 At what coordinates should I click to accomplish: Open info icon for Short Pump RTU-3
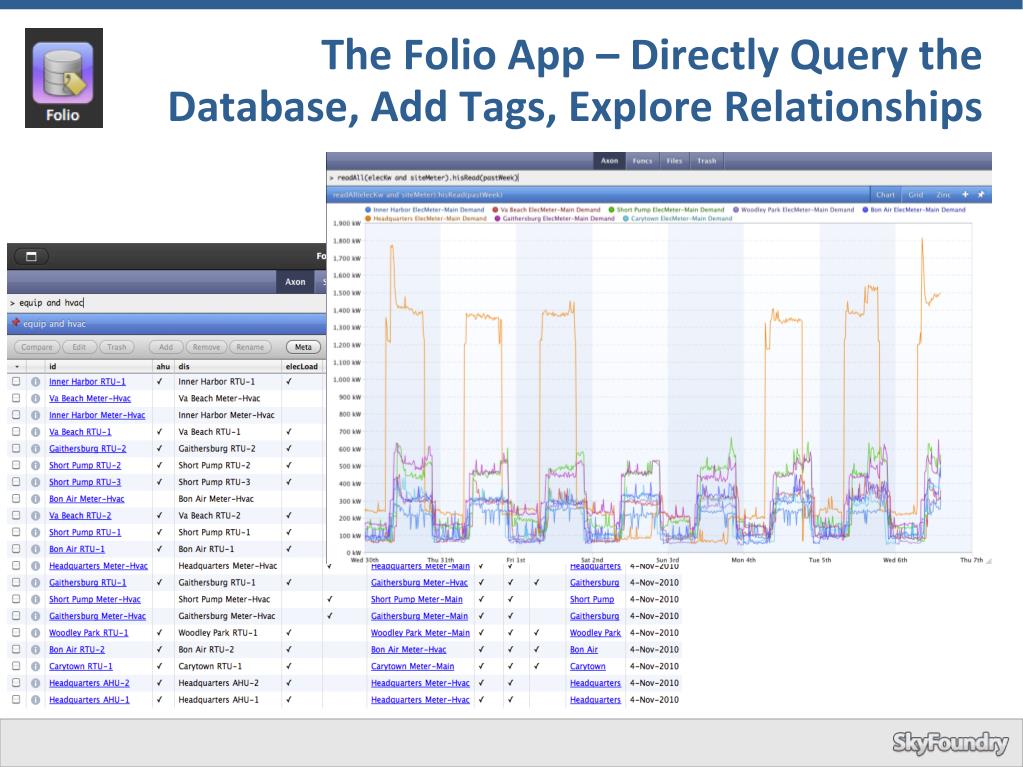(35, 482)
